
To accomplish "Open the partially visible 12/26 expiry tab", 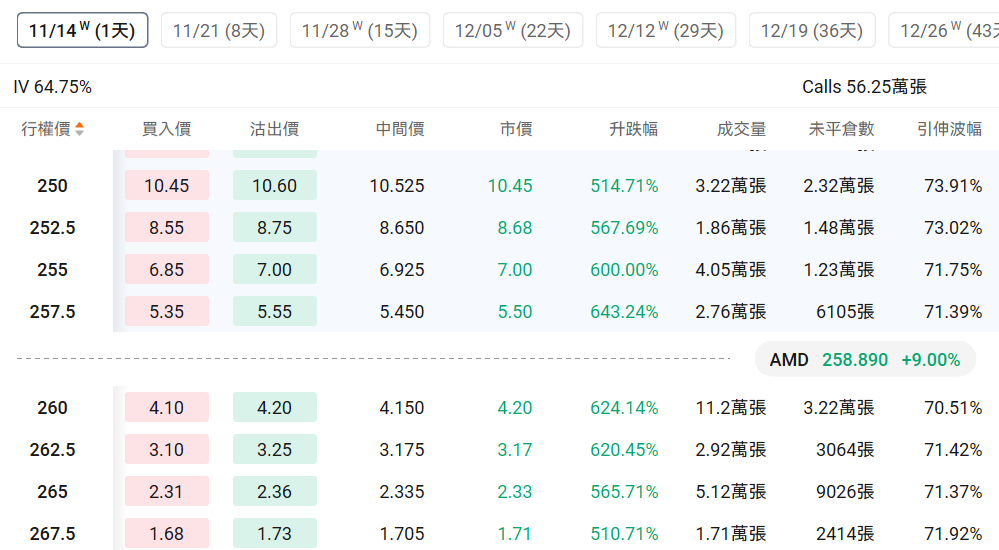I will 945,30.
